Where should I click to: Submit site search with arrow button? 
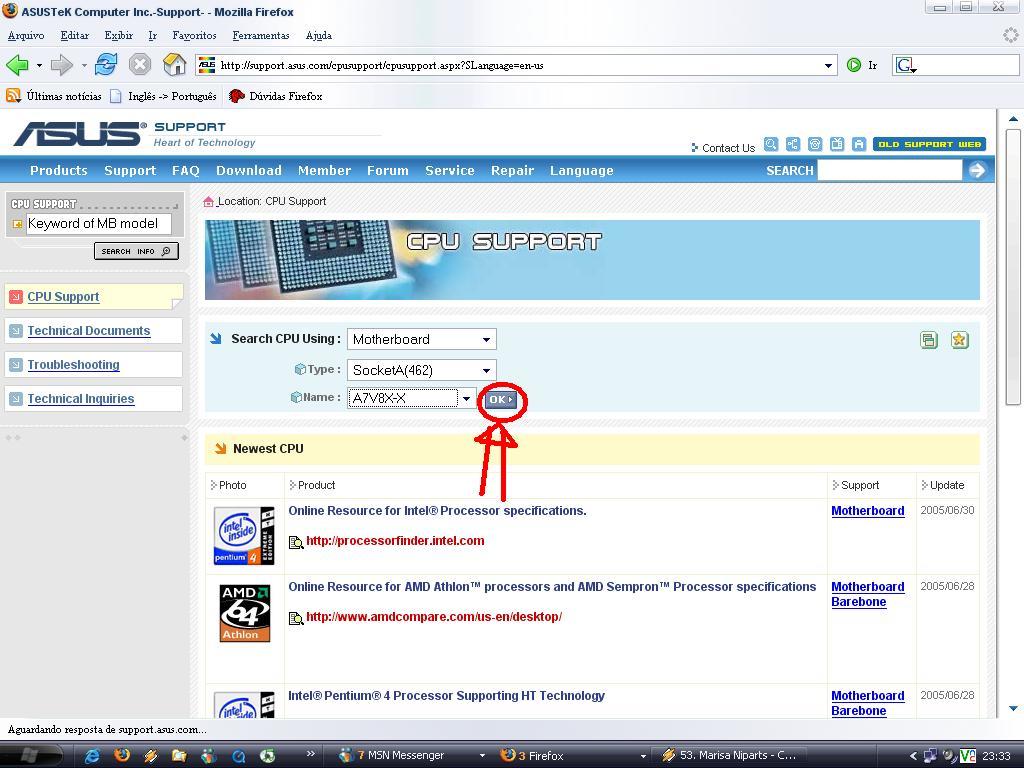tap(977, 170)
